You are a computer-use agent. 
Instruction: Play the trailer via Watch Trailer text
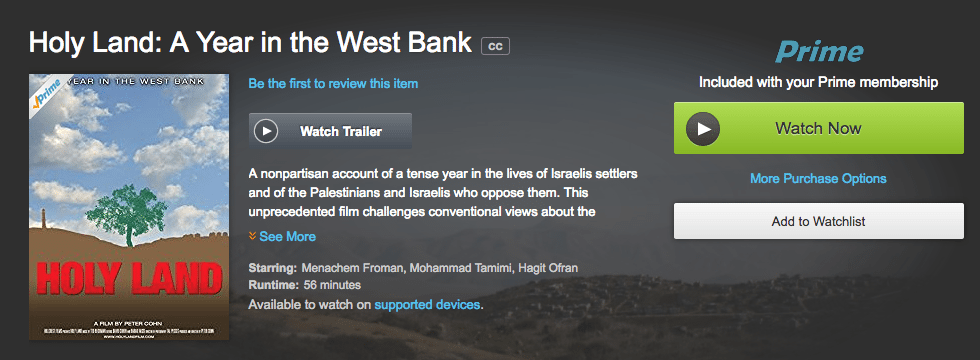tap(341, 131)
